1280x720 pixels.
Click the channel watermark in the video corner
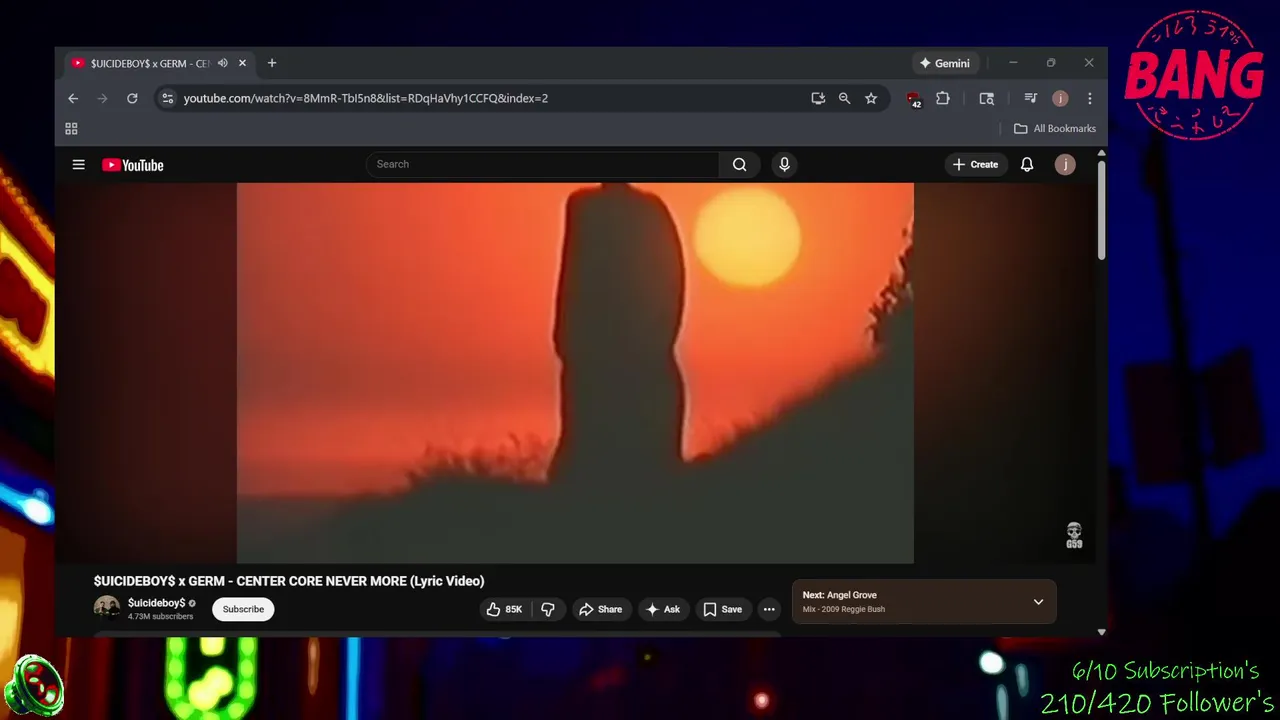click(1074, 536)
